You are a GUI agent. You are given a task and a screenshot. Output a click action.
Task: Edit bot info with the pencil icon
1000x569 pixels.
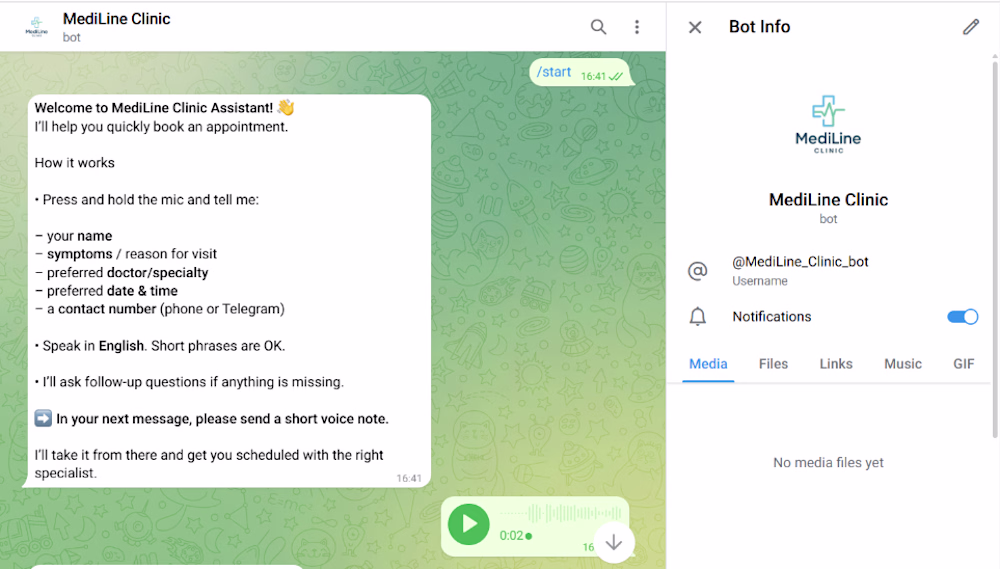971,27
